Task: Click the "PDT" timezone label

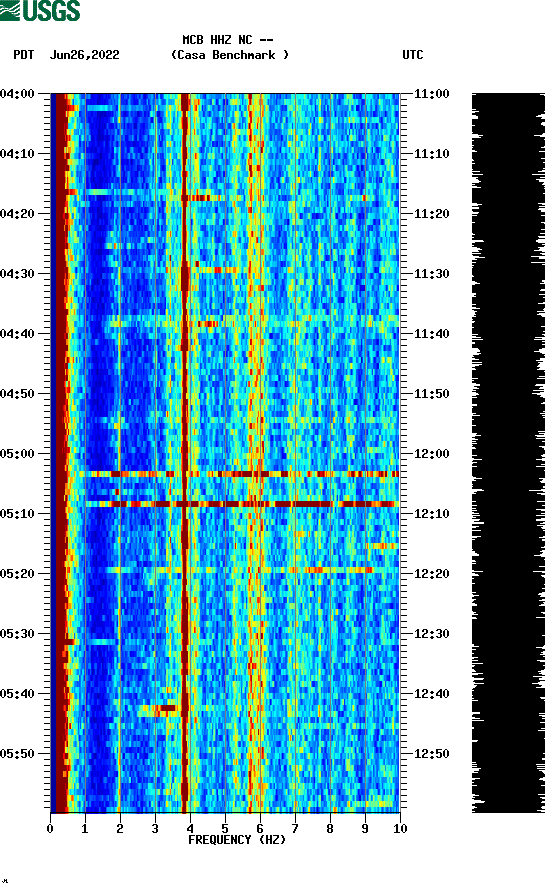Action: click(x=23, y=55)
